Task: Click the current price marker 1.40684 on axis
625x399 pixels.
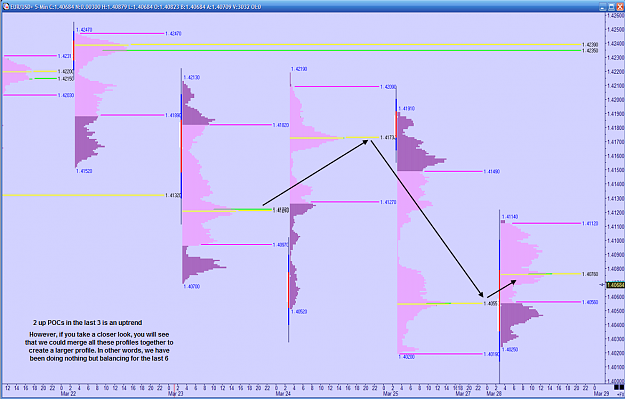Action: click(x=615, y=285)
